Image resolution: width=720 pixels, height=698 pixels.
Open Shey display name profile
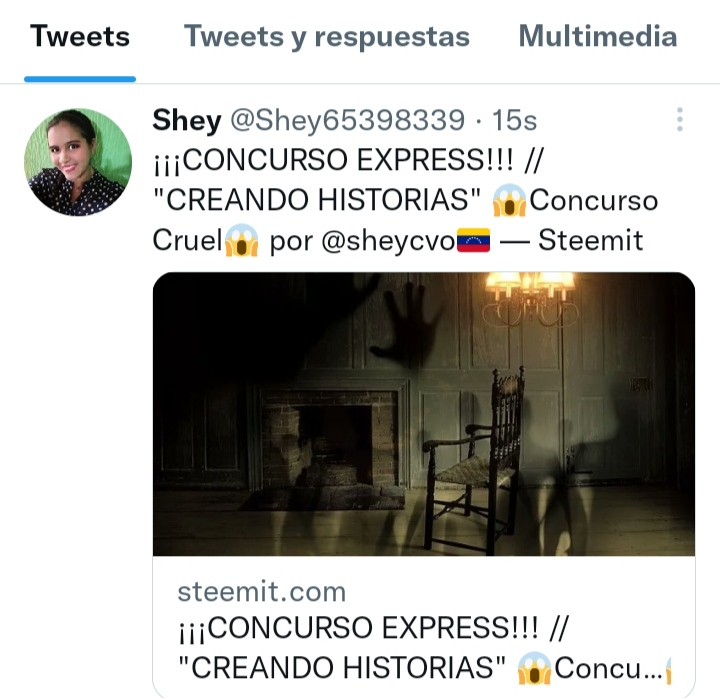point(187,120)
